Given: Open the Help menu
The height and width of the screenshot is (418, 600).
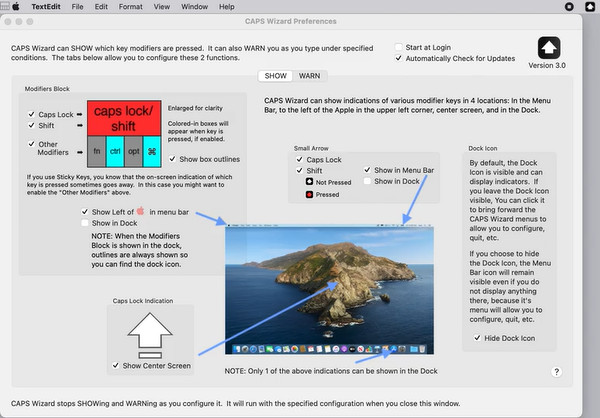Looking at the screenshot, I should coord(227,7).
